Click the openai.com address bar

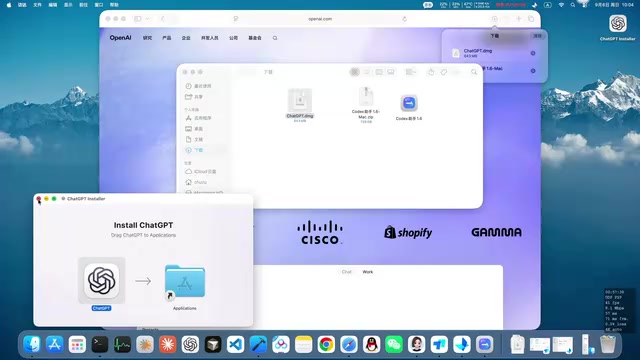click(320, 19)
